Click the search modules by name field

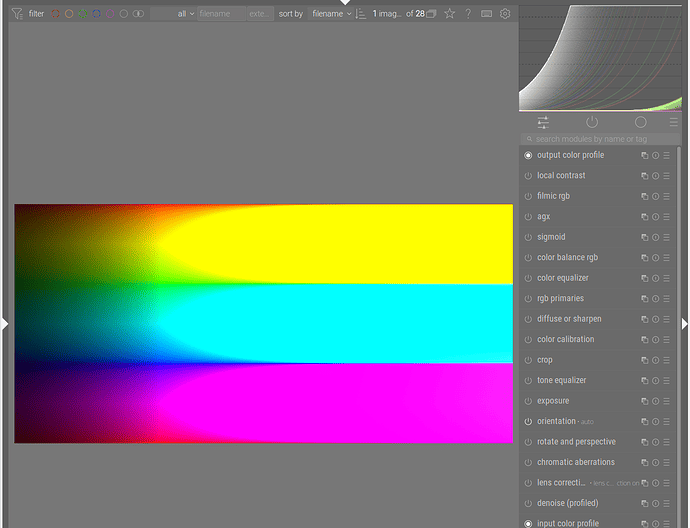(600, 139)
